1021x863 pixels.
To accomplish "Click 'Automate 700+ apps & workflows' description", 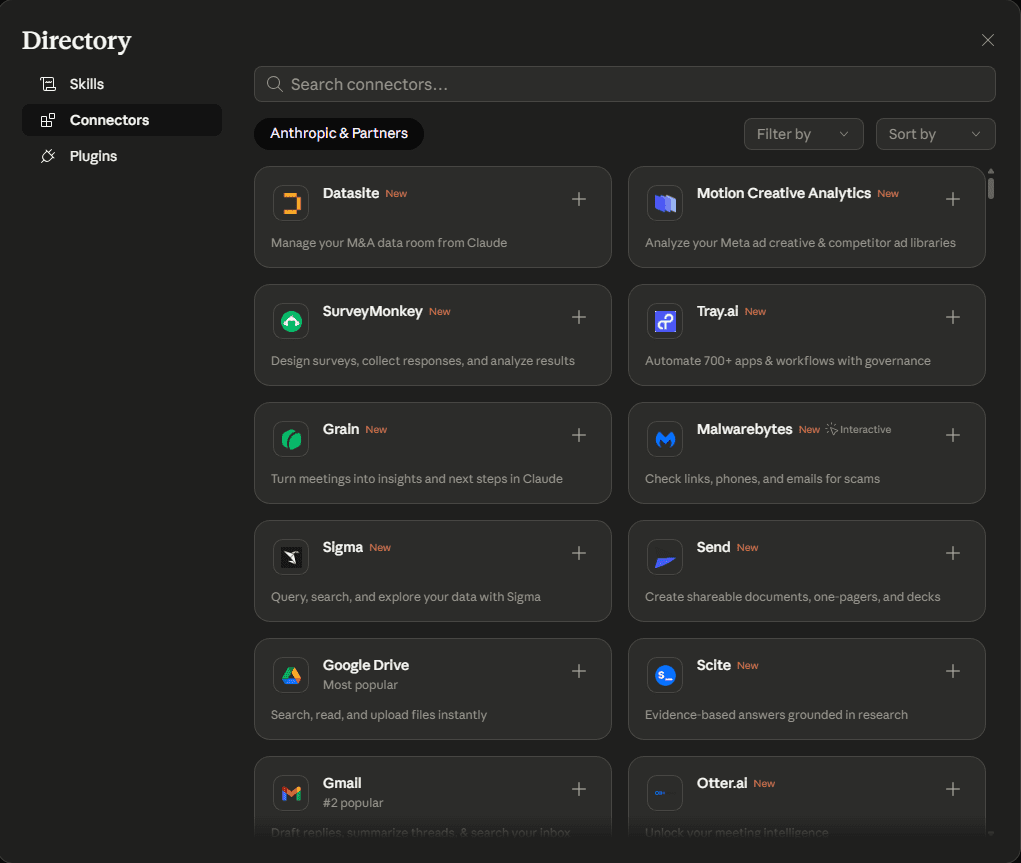I will (787, 361).
